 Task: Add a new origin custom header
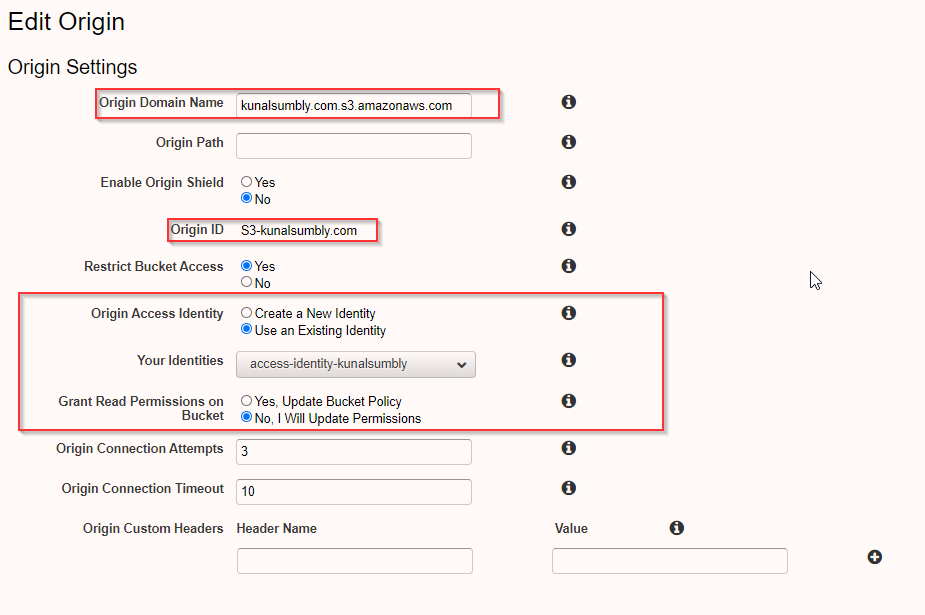coord(875,557)
